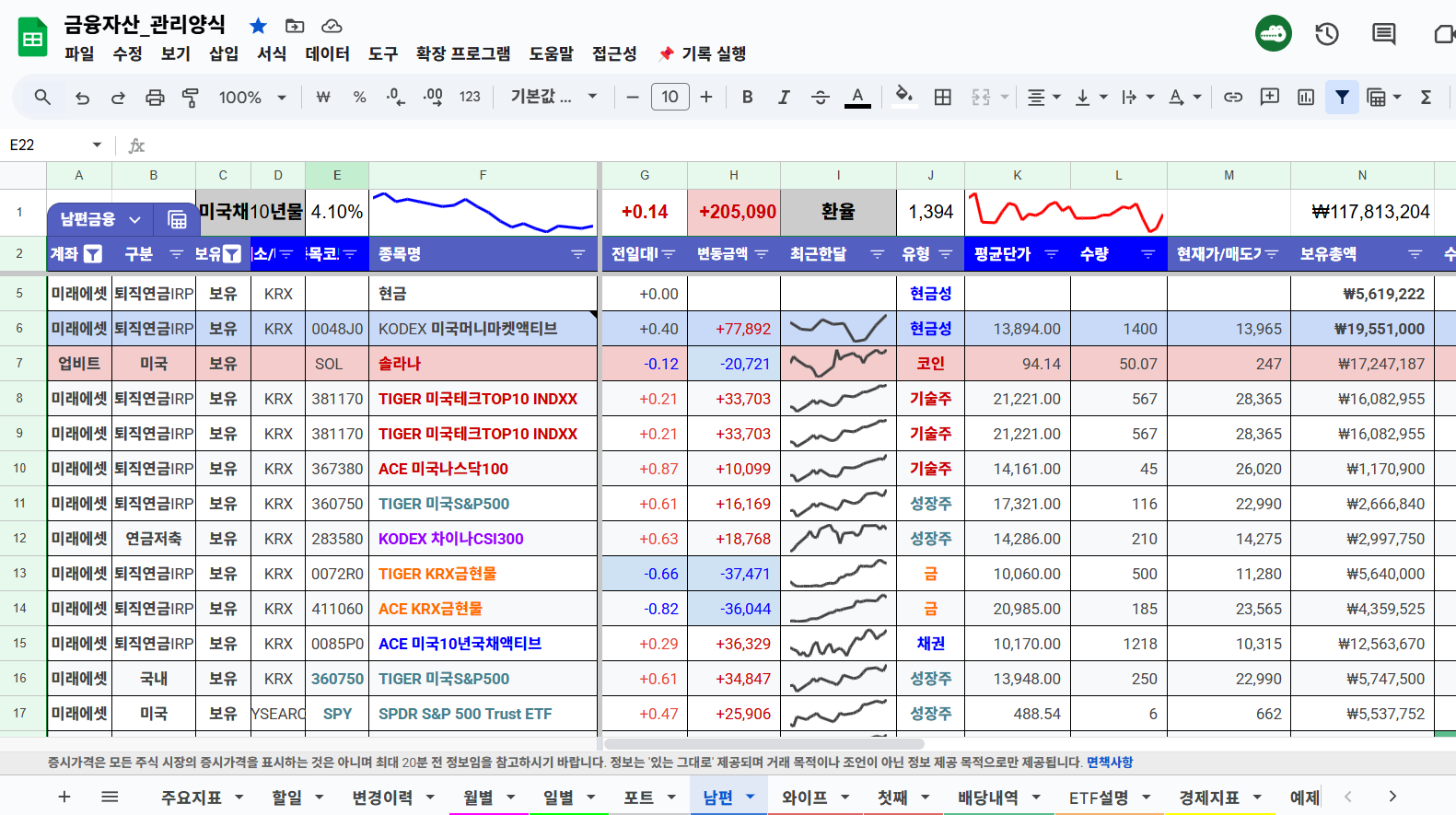Open filter for 보유총액 column
This screenshot has height=815, width=1456.
1415,254
